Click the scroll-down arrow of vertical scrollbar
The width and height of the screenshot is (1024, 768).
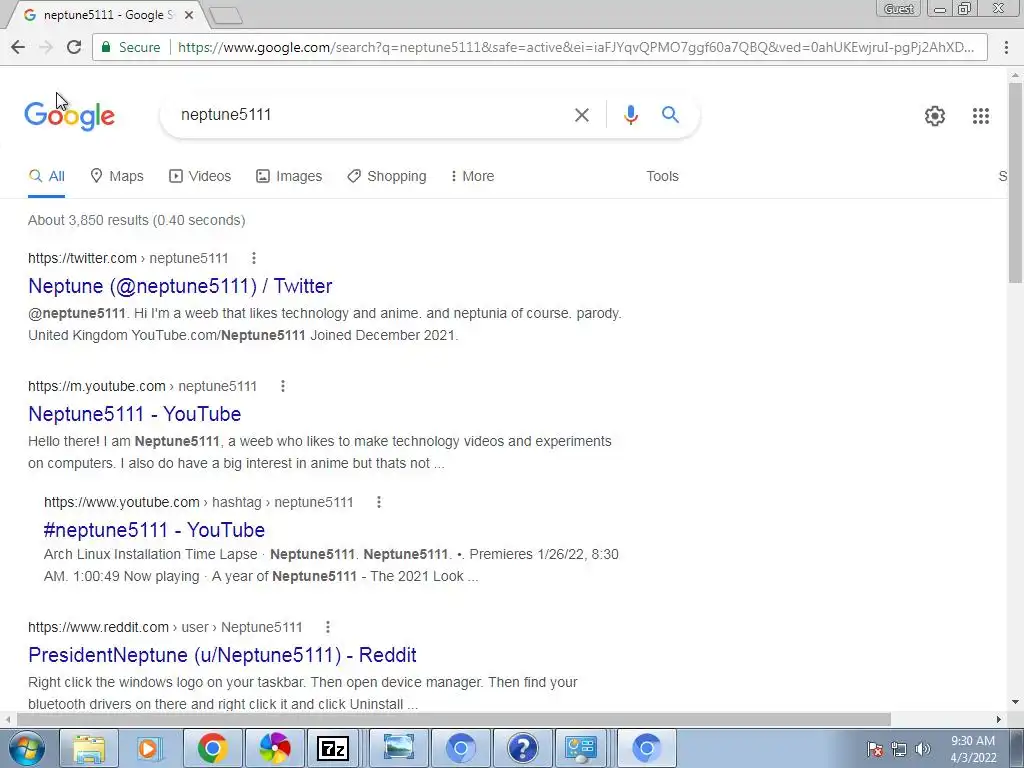coord(1016,703)
